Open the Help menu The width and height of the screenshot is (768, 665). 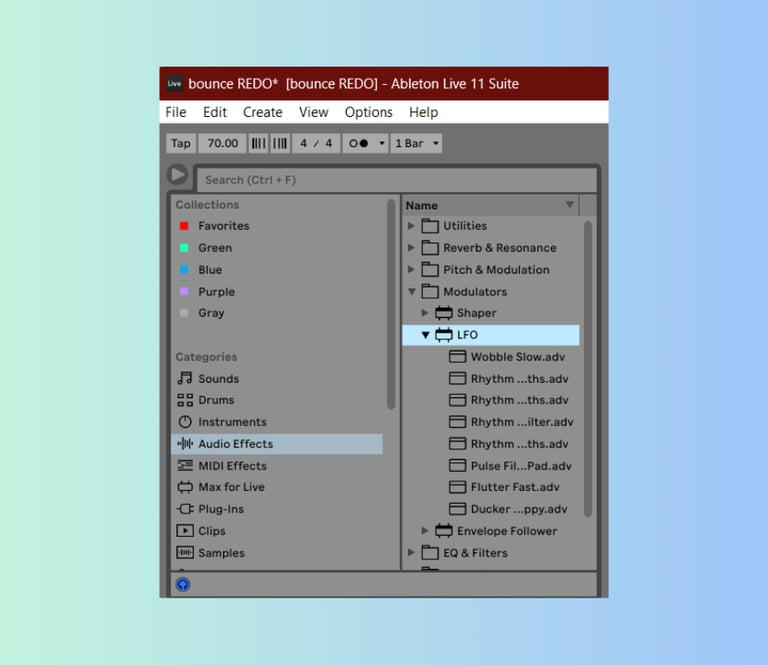coord(423,112)
